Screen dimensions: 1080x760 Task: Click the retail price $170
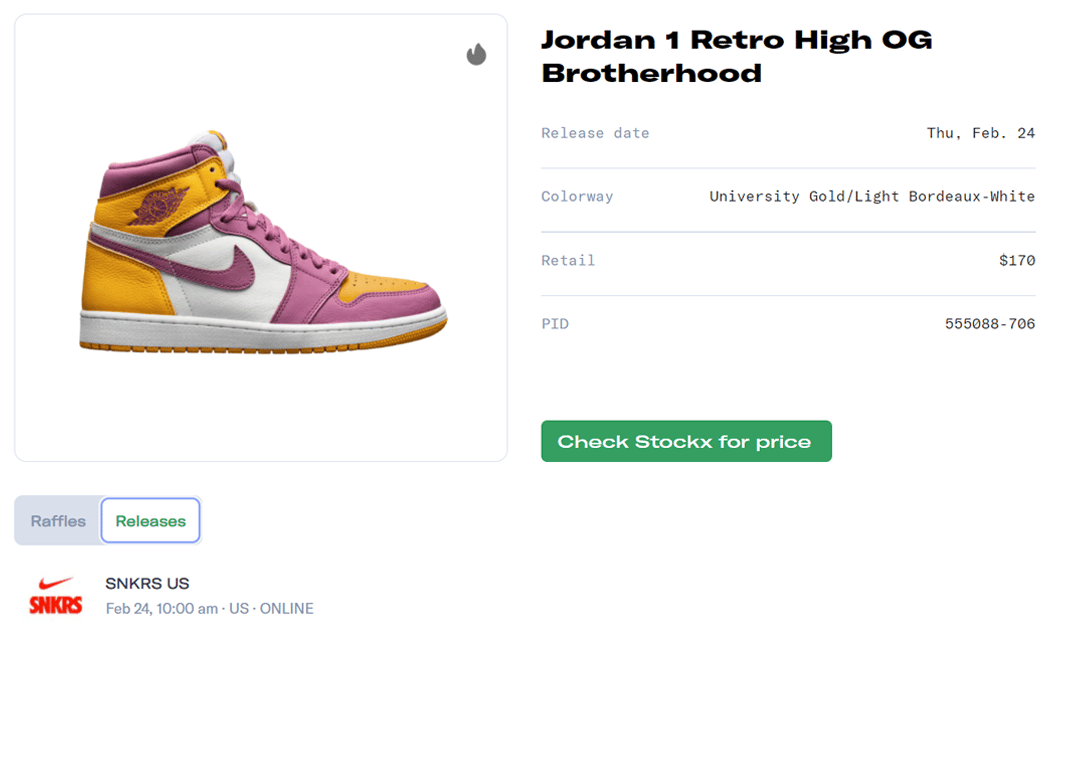click(1016, 260)
